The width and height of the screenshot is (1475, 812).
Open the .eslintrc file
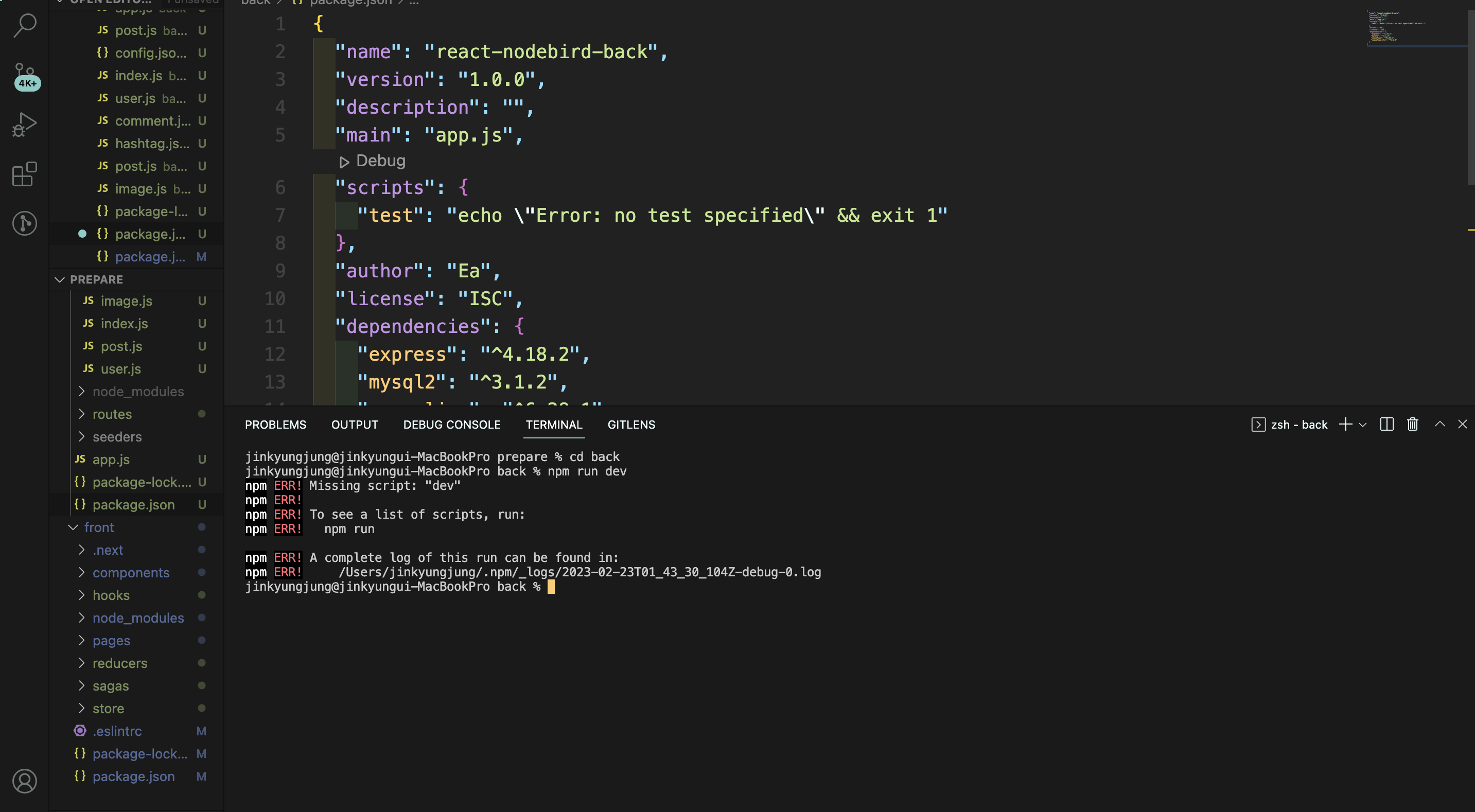[136, 731]
